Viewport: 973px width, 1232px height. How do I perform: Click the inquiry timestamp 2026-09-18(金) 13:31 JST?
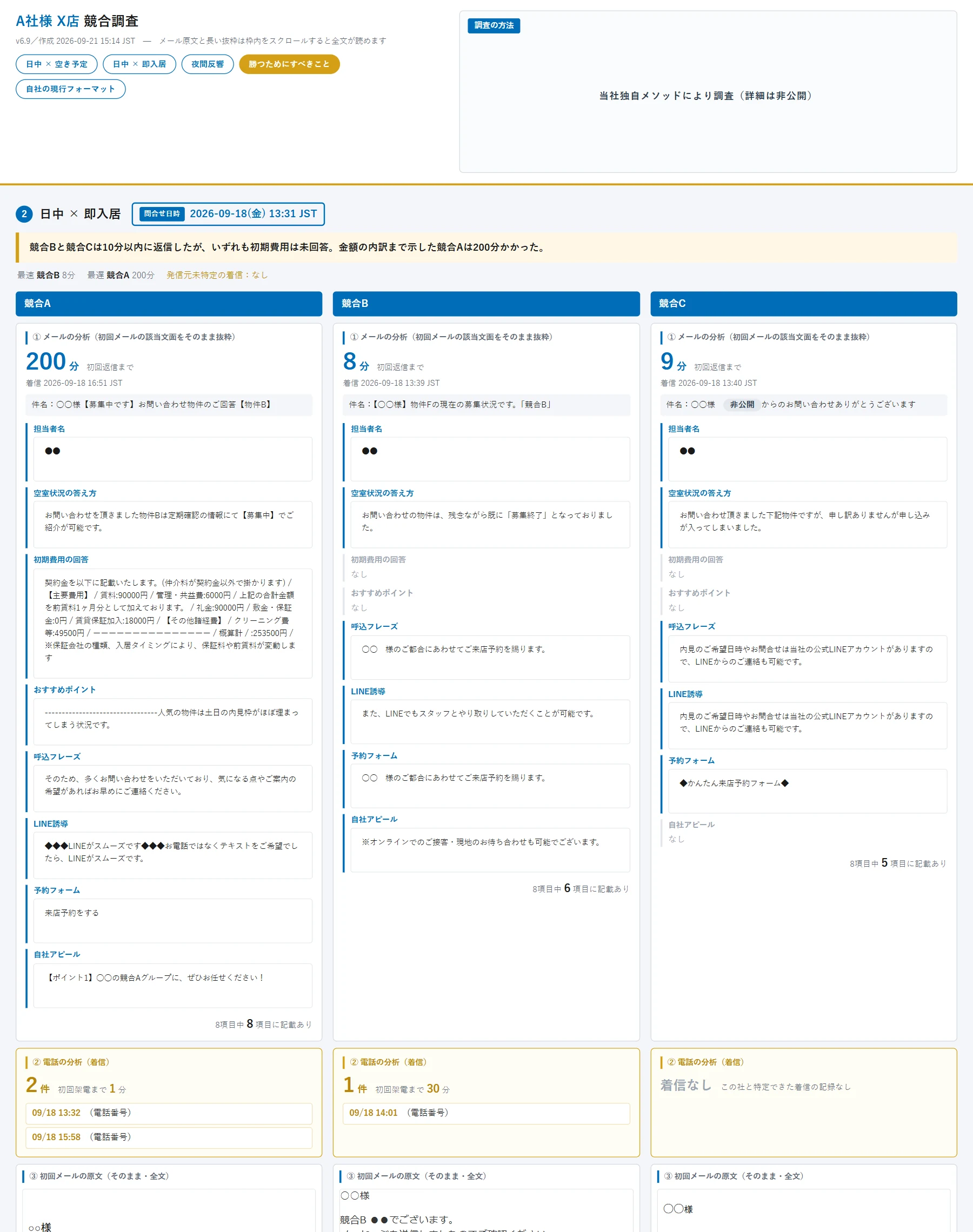coord(253,213)
